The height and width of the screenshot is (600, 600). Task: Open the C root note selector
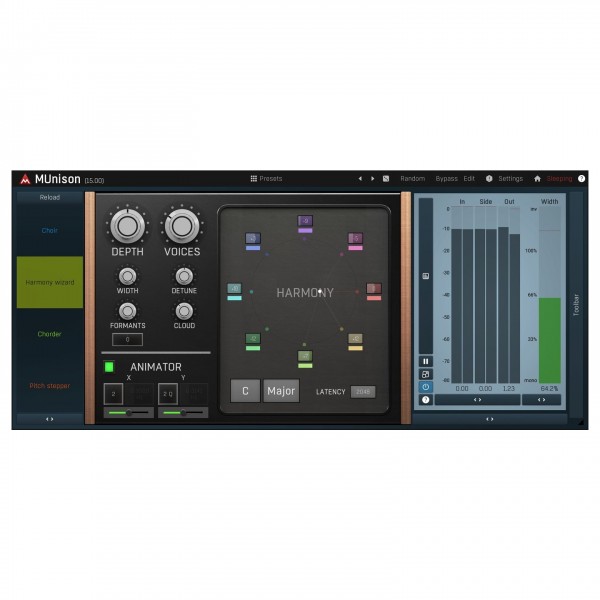click(x=245, y=391)
